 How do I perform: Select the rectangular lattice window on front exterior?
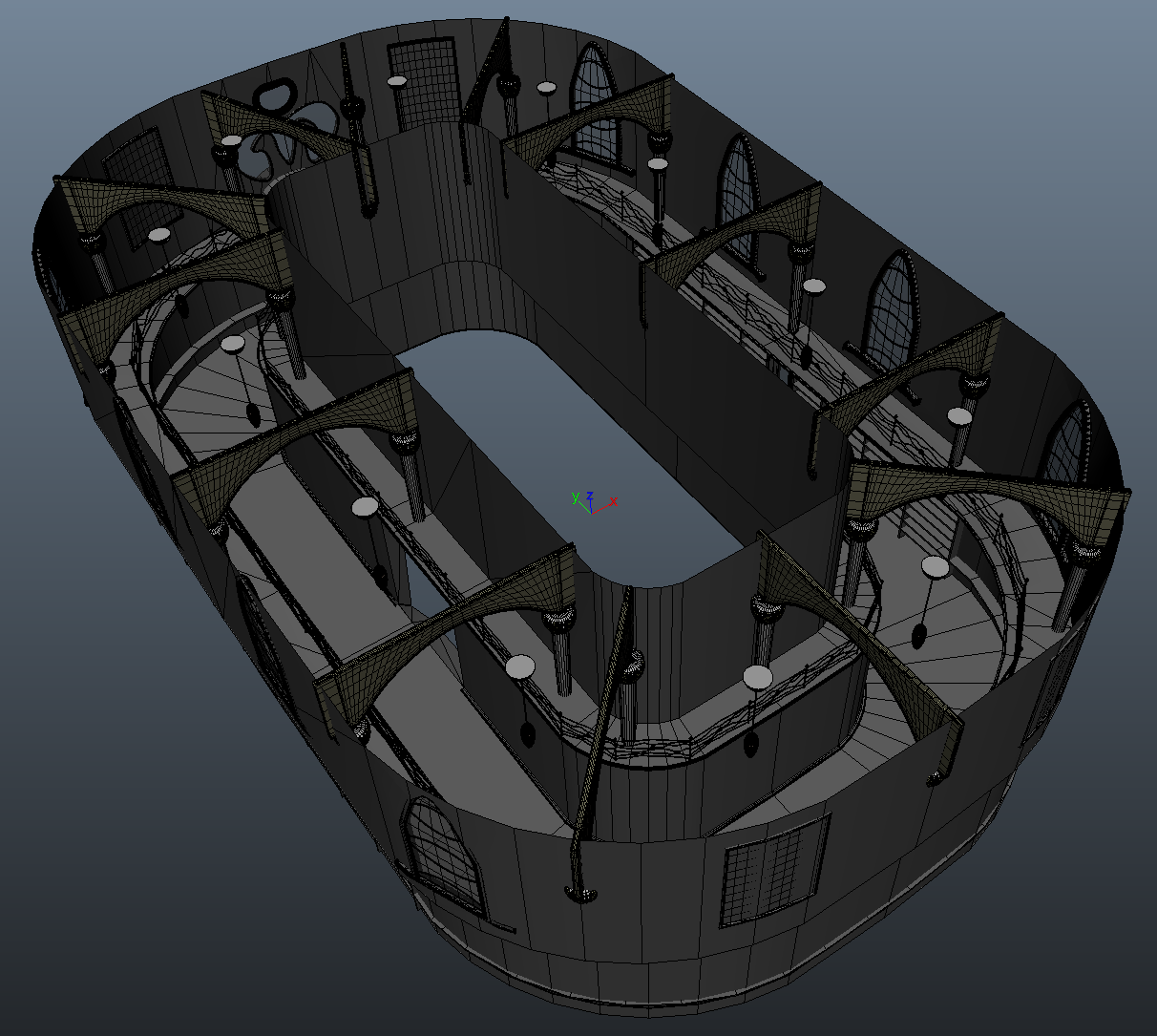click(x=772, y=871)
